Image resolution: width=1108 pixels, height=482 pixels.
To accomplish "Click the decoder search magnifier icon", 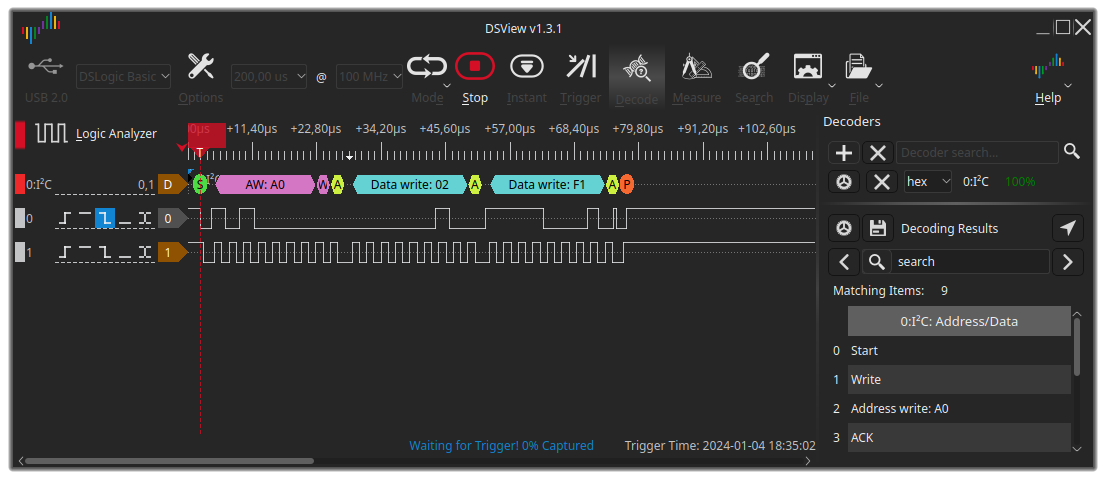I will 1072,151.
